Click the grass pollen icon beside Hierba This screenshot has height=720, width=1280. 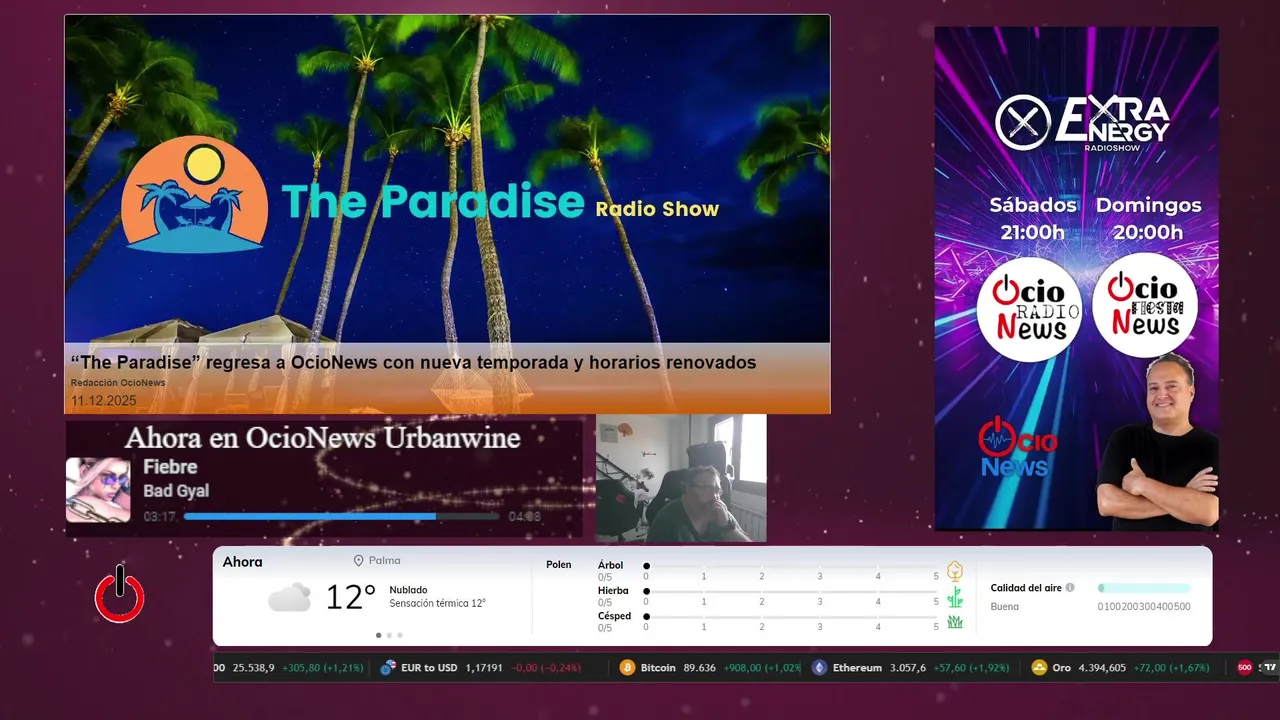(x=955, y=597)
